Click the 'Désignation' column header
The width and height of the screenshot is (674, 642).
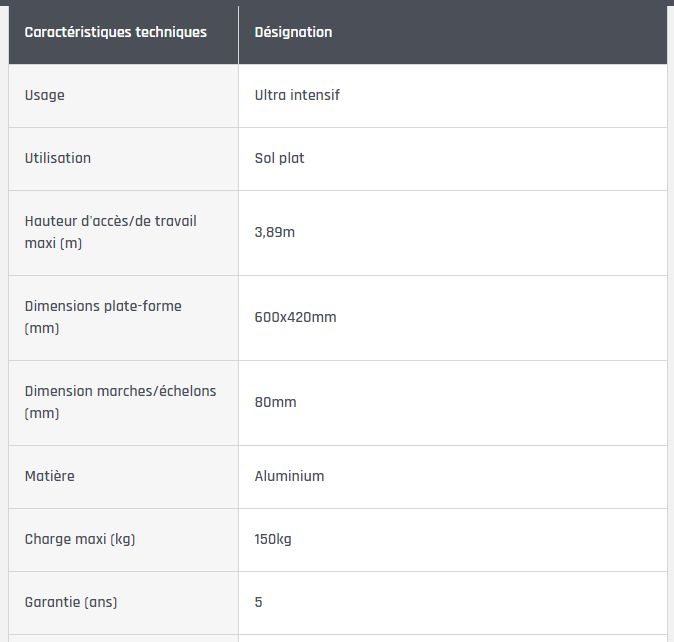[x=293, y=32]
